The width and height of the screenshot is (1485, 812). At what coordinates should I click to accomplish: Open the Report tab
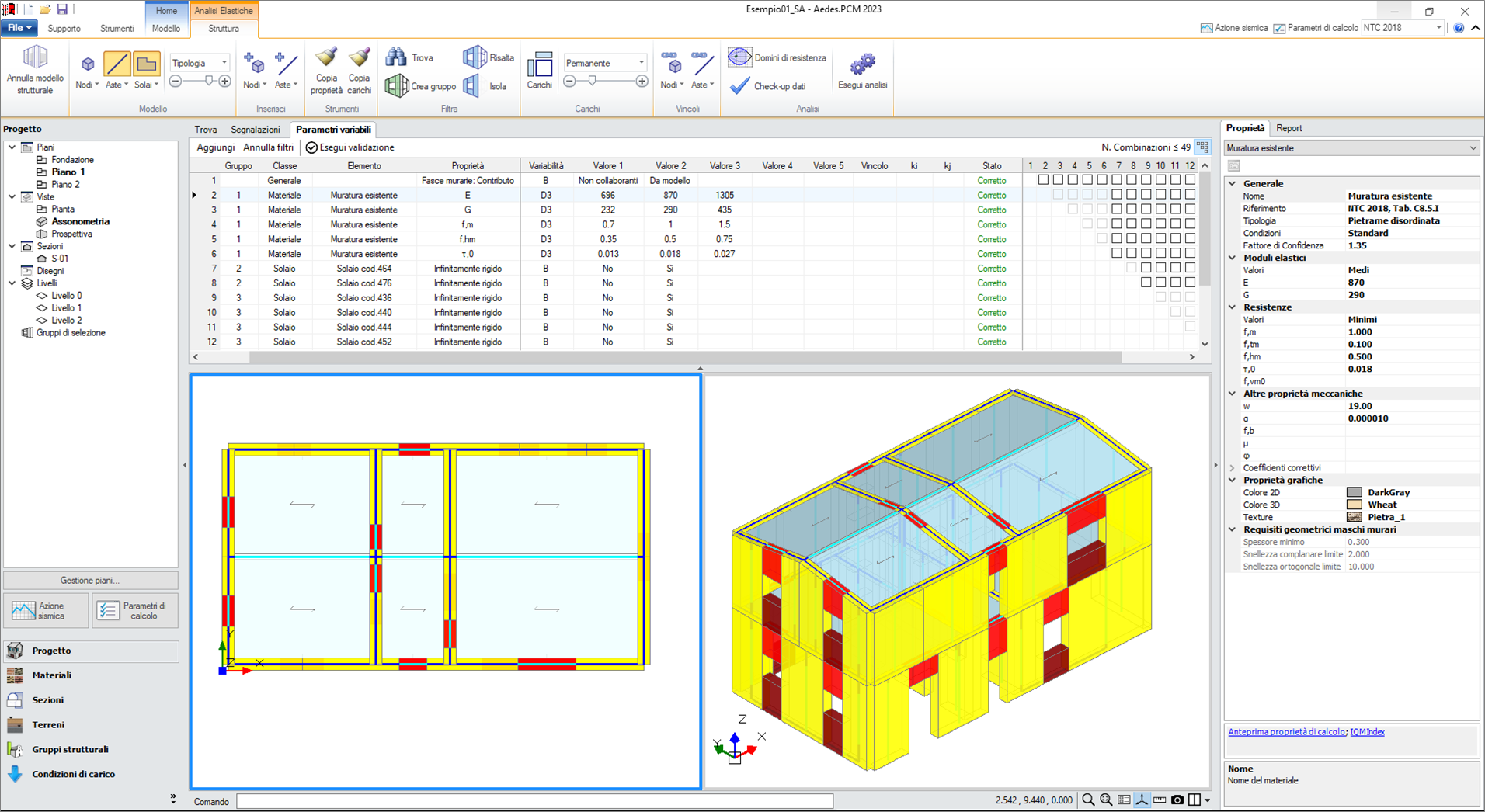point(1289,128)
